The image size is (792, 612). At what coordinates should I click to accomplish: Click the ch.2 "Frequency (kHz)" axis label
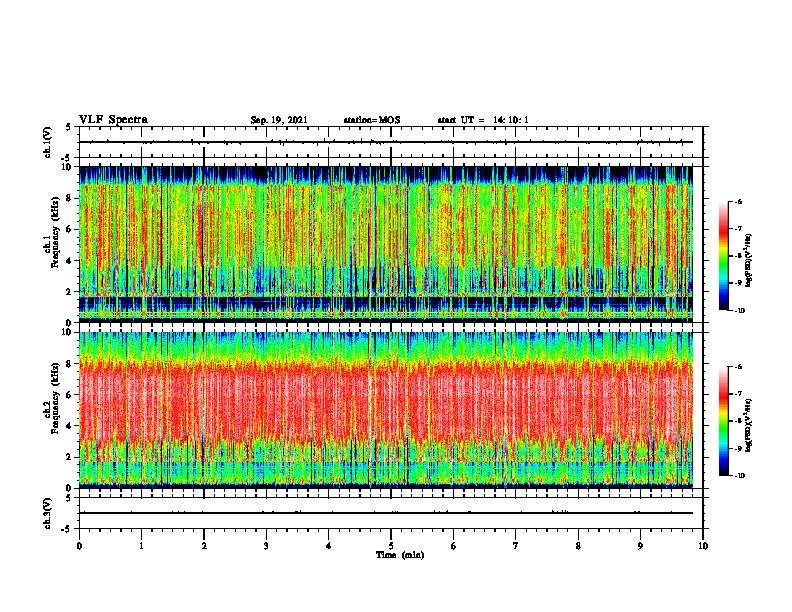[x=57, y=398]
